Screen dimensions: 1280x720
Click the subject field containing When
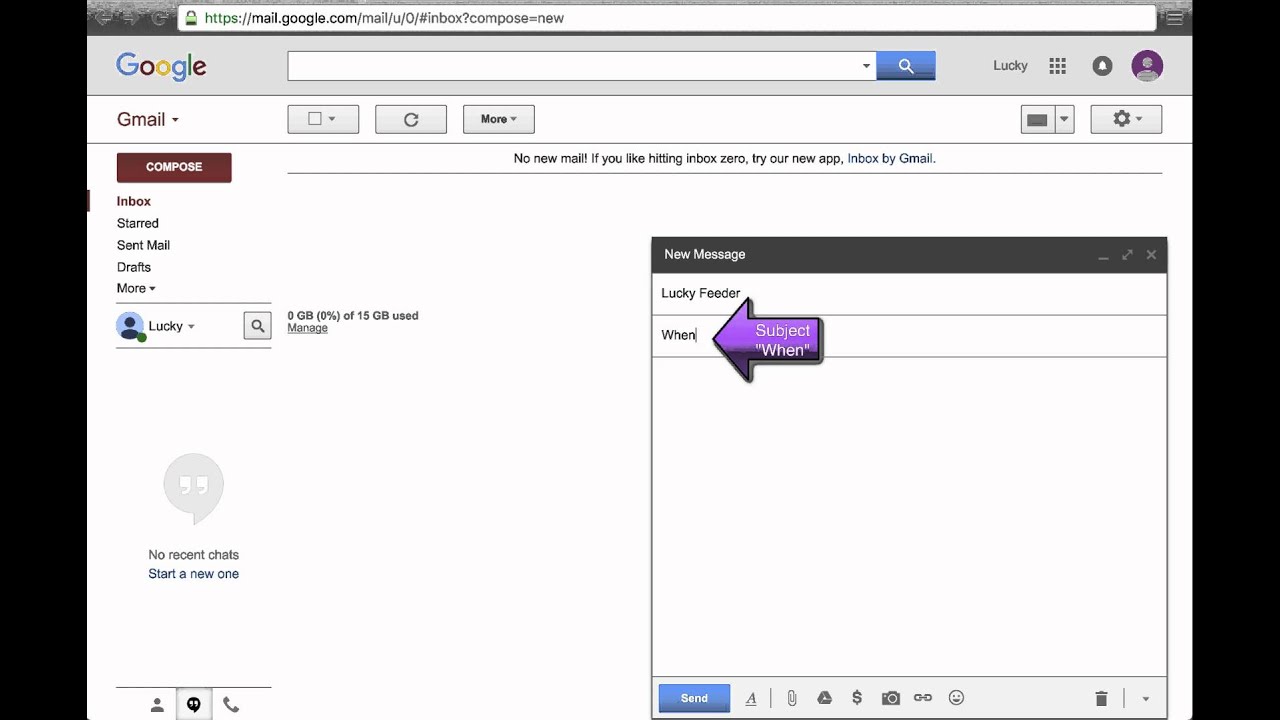pos(909,335)
